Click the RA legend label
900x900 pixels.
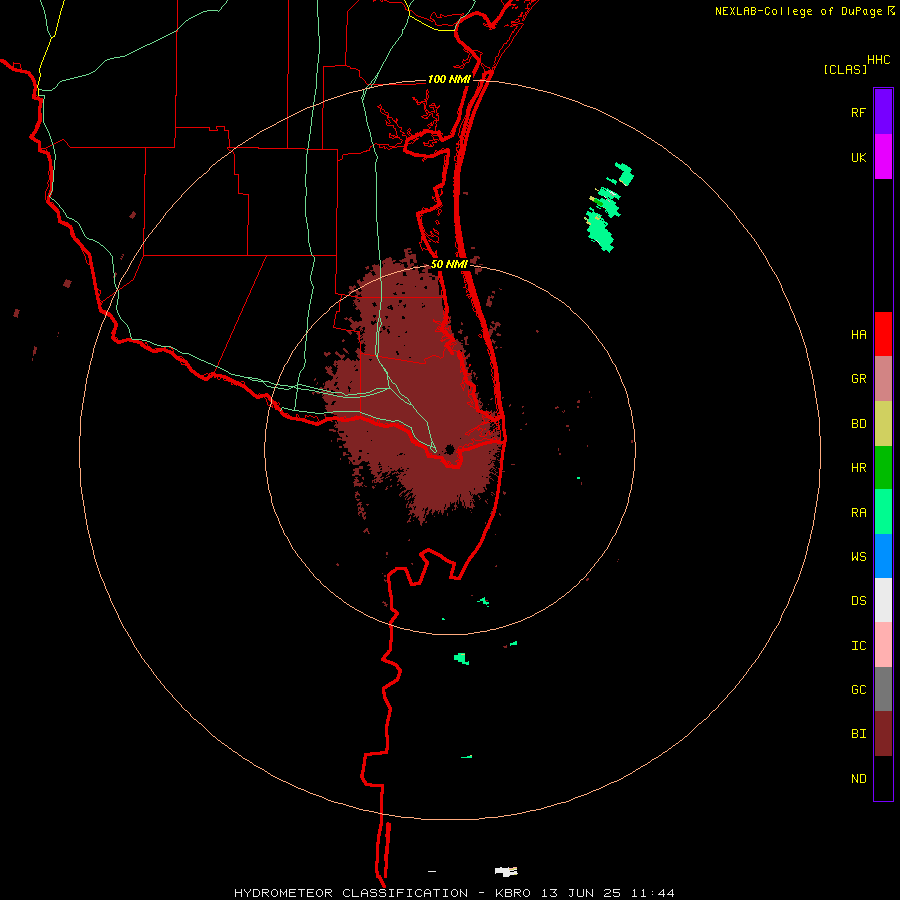click(x=858, y=513)
